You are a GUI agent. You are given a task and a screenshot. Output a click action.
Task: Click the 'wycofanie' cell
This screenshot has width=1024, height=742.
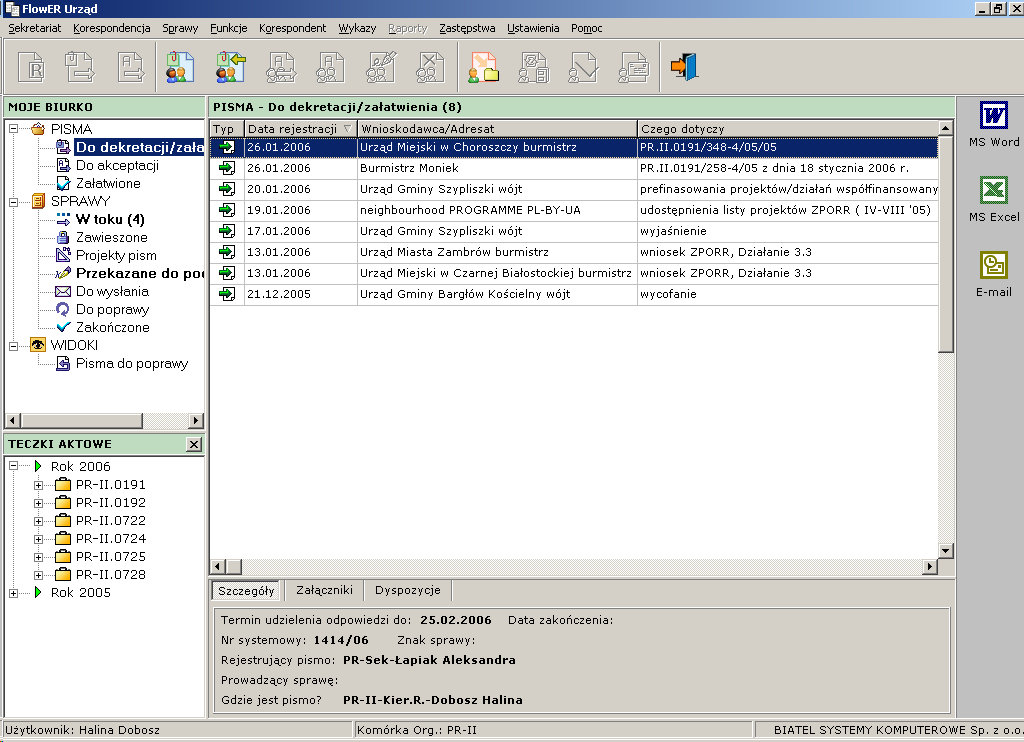(x=788, y=294)
